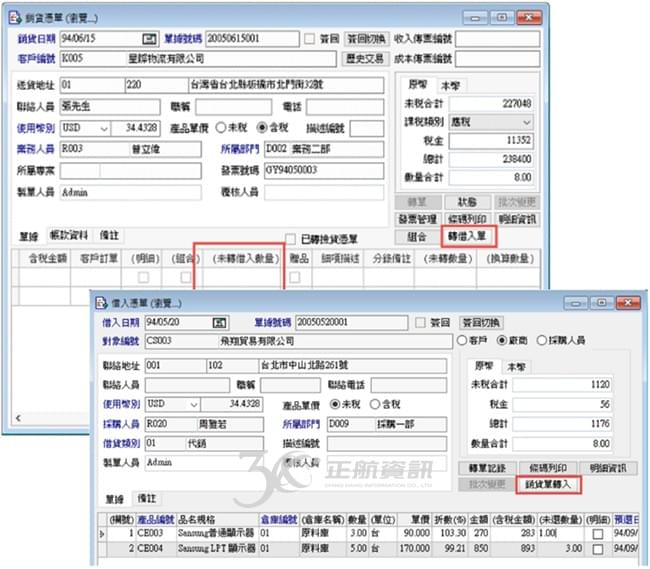Switch to 備註 tab in the borrow voucher
650x569 pixels.
tap(147, 498)
